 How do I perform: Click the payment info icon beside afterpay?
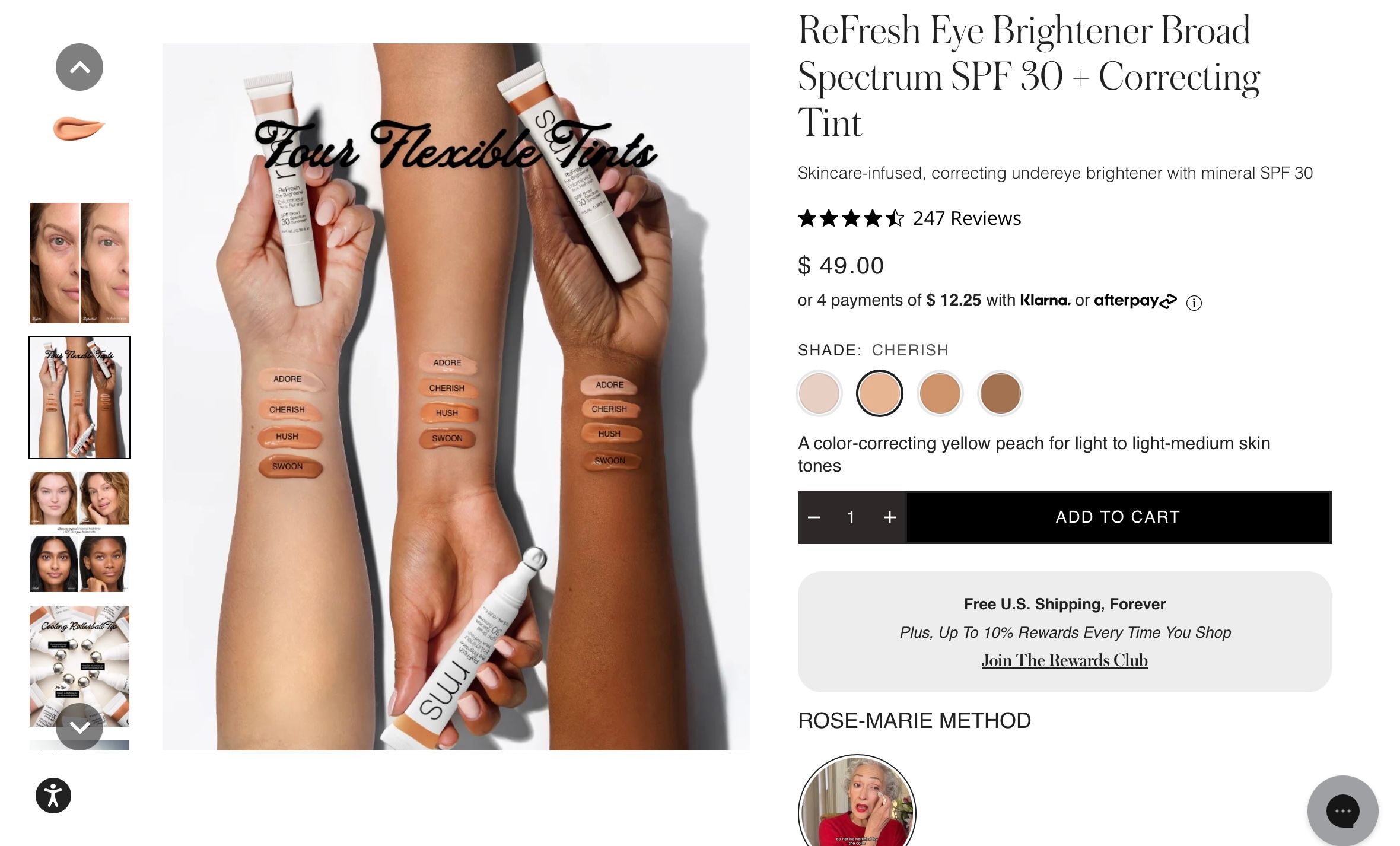click(1194, 303)
